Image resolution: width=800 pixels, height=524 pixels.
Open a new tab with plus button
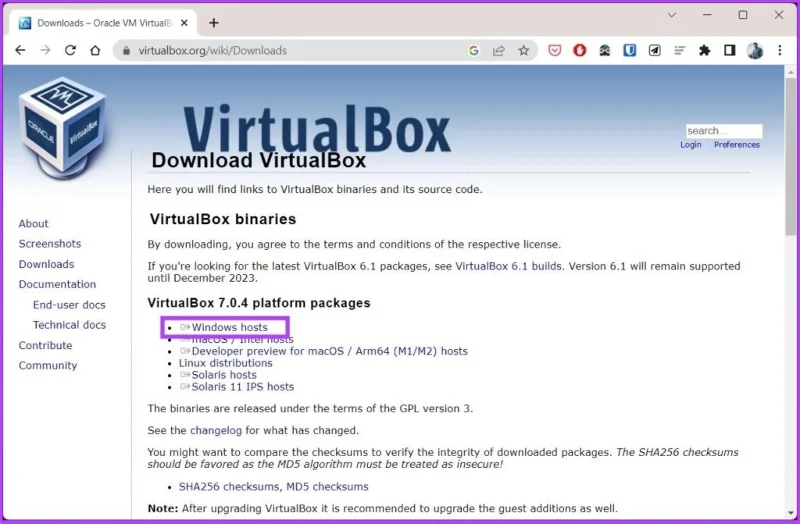[214, 23]
